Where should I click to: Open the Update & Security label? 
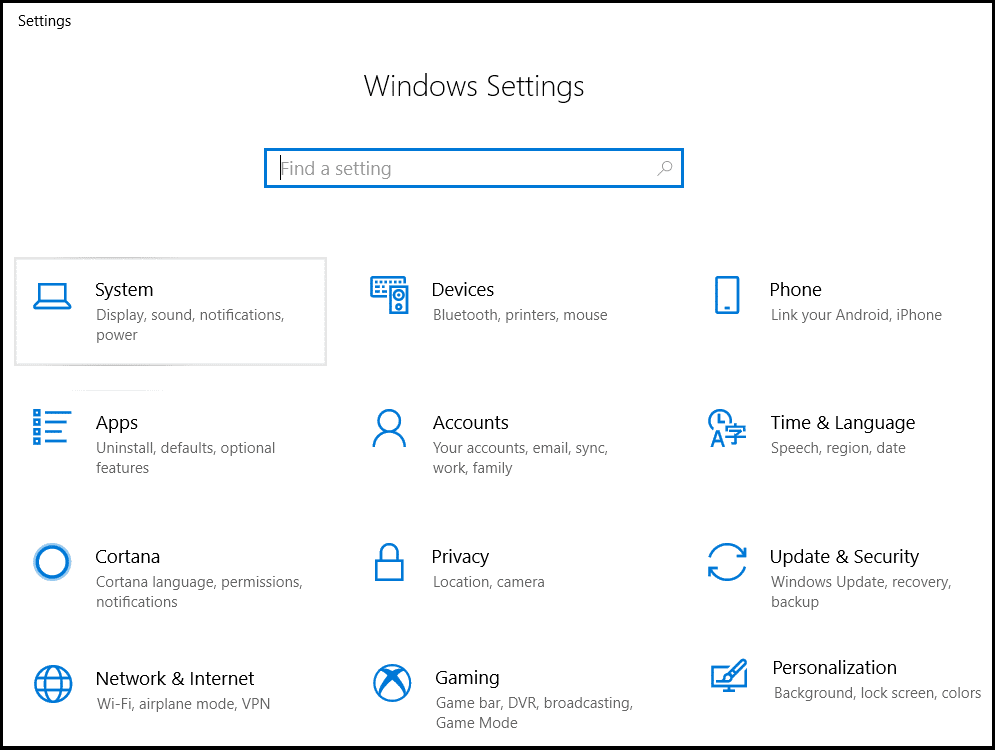point(843,557)
